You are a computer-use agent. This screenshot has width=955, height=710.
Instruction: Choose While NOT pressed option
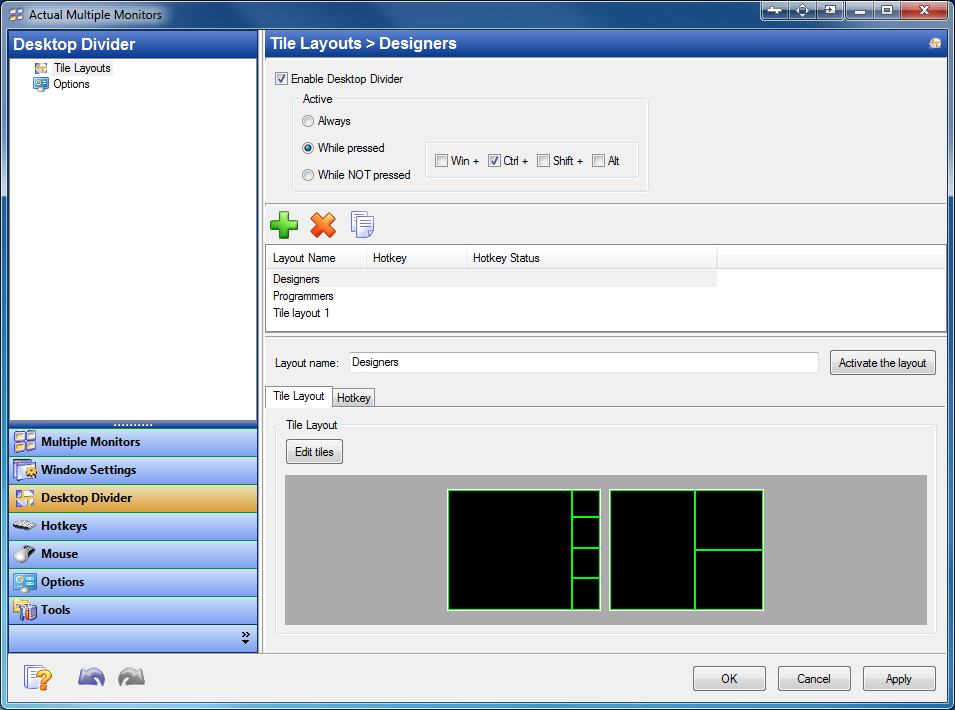pyautogui.click(x=308, y=175)
